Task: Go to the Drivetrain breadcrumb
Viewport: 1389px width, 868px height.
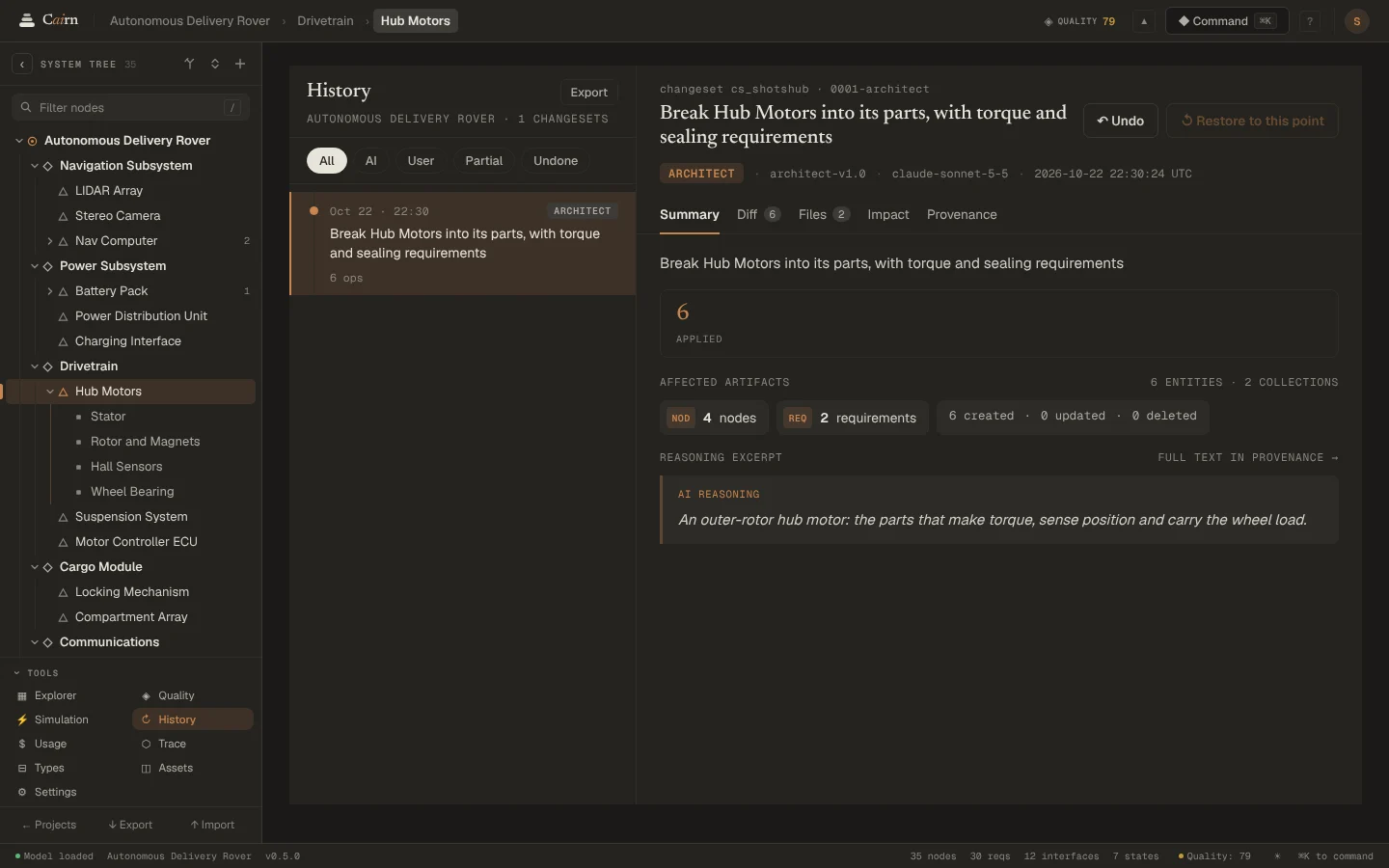Action: click(325, 21)
